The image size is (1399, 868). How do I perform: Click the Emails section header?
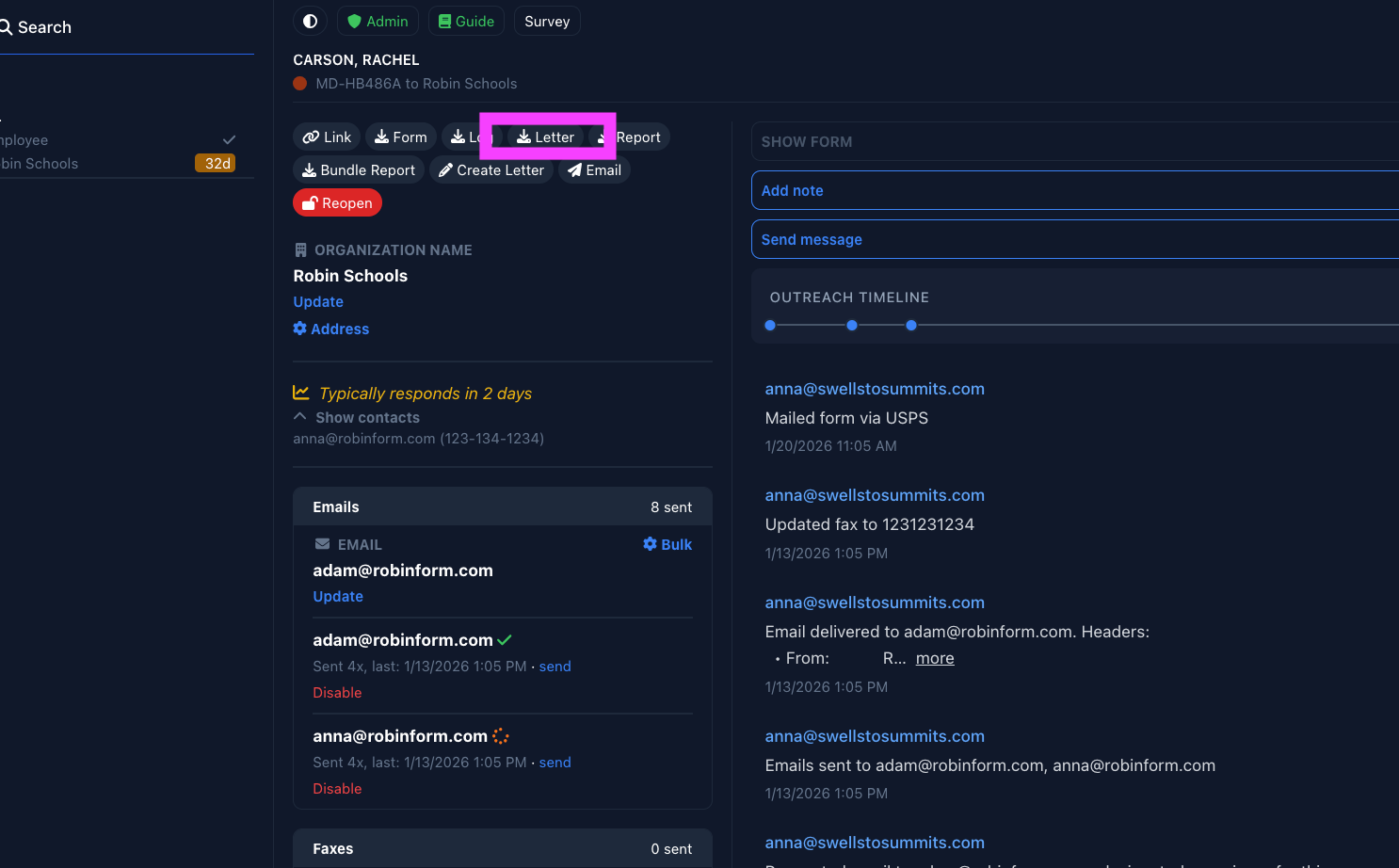tap(503, 506)
